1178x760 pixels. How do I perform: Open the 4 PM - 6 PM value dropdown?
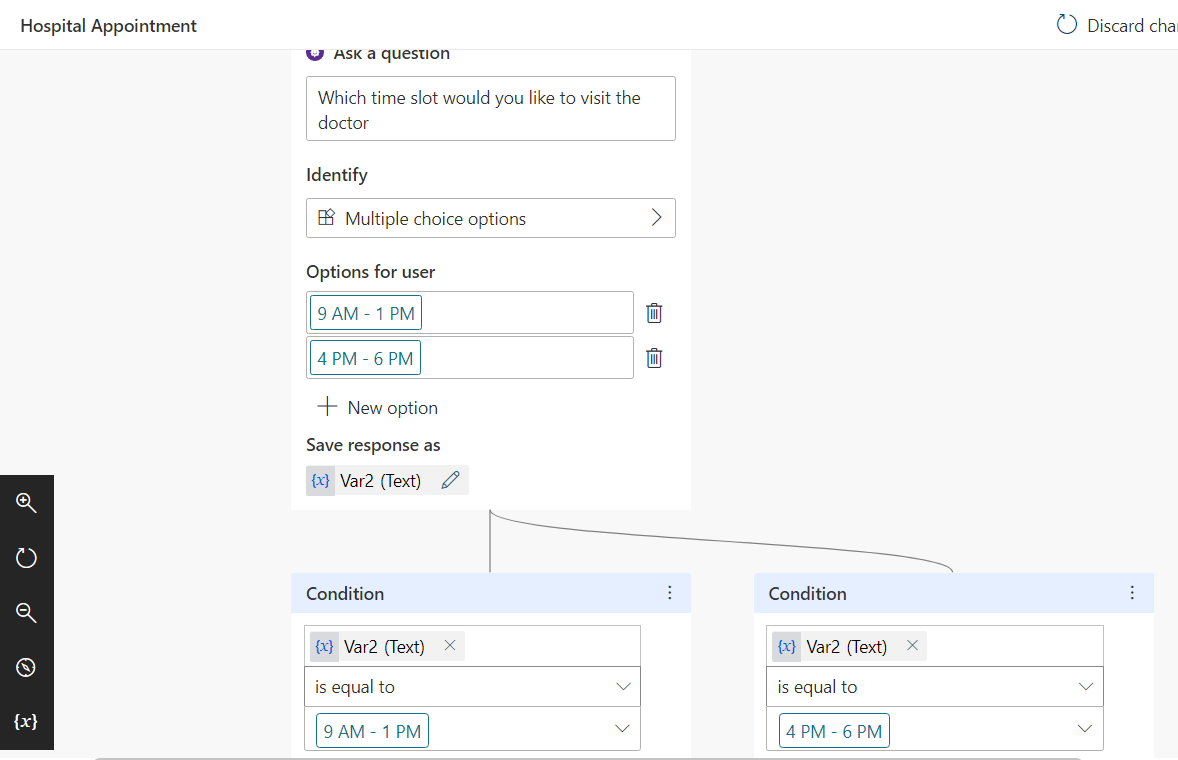[x=1084, y=728]
